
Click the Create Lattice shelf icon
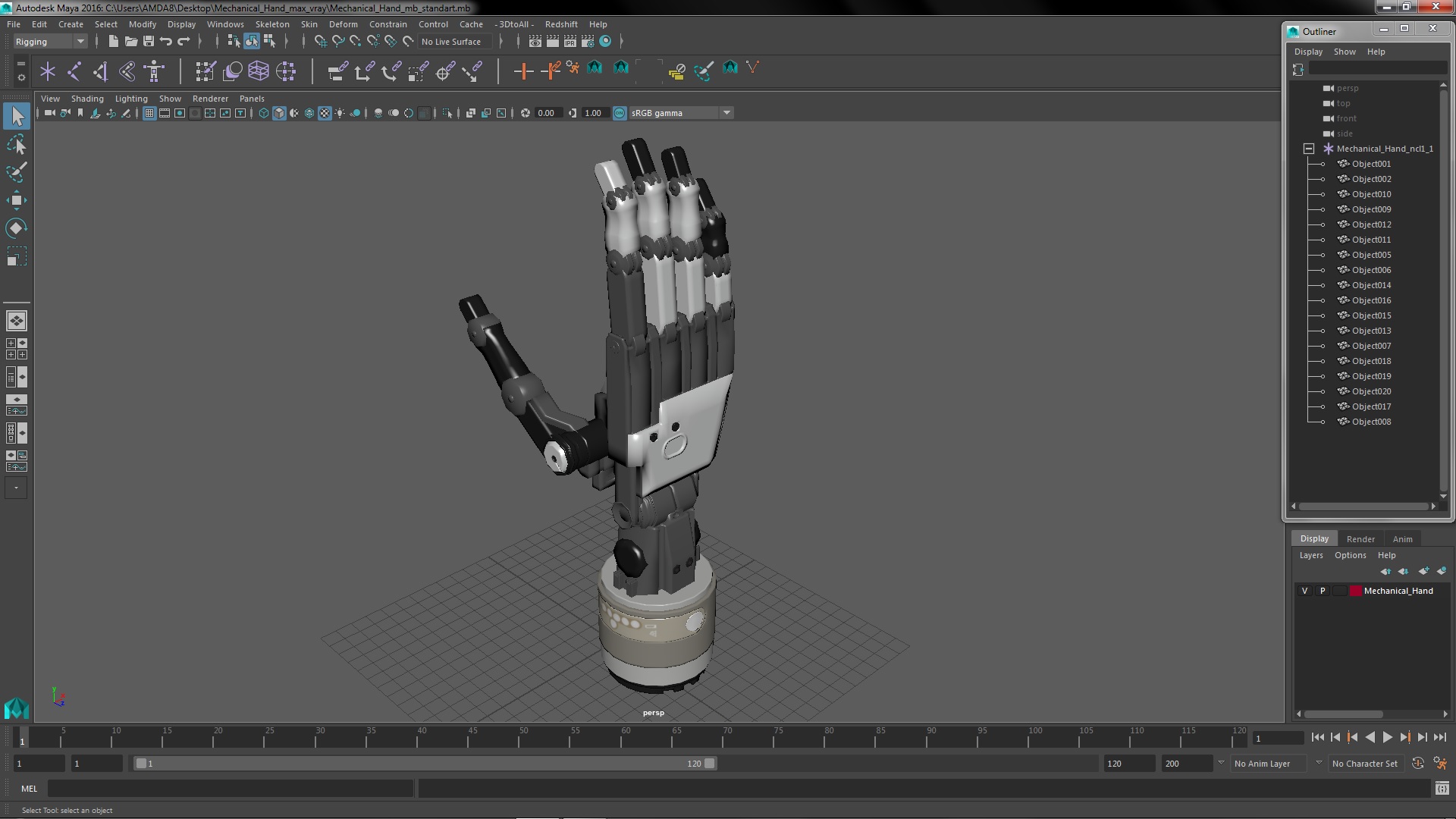[259, 71]
